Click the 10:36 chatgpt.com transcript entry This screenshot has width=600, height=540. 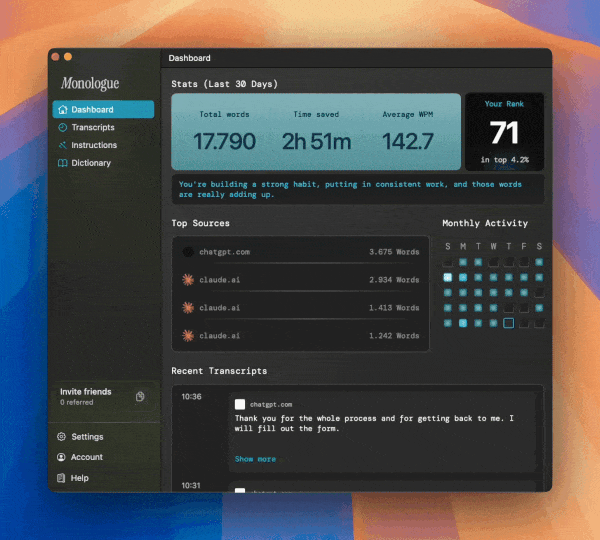(357, 431)
